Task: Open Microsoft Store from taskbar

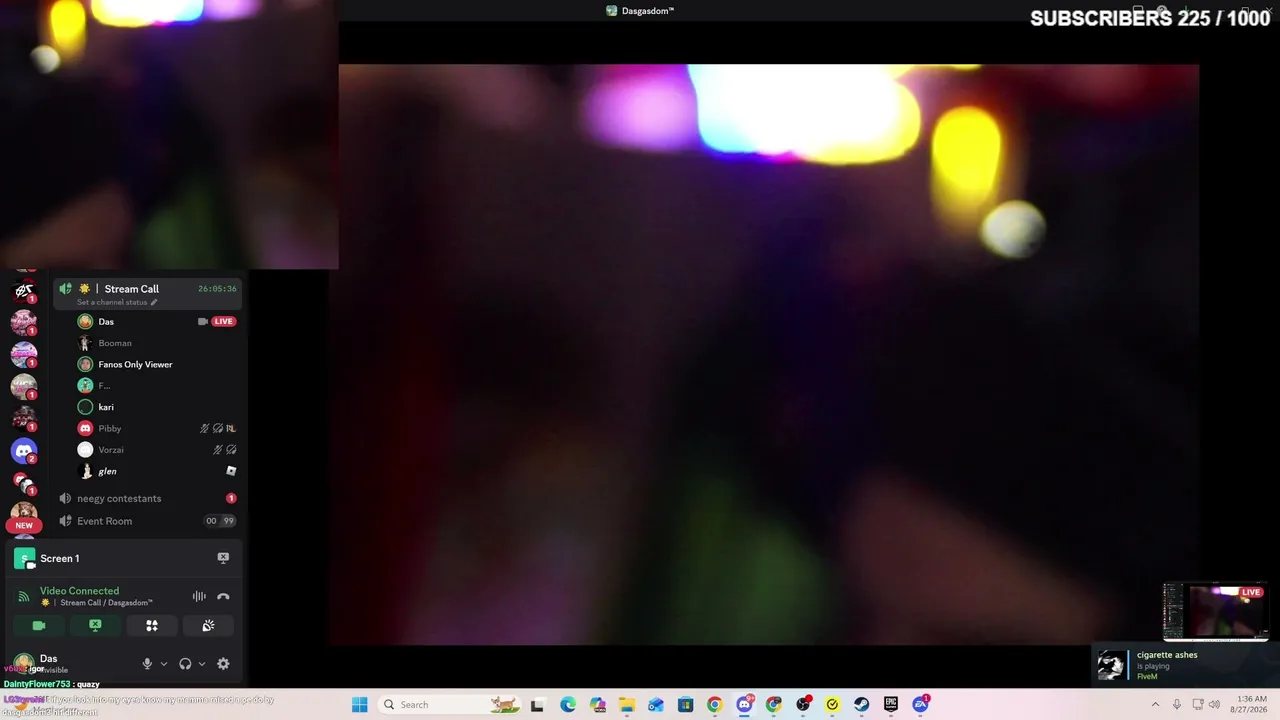Action: [685, 704]
